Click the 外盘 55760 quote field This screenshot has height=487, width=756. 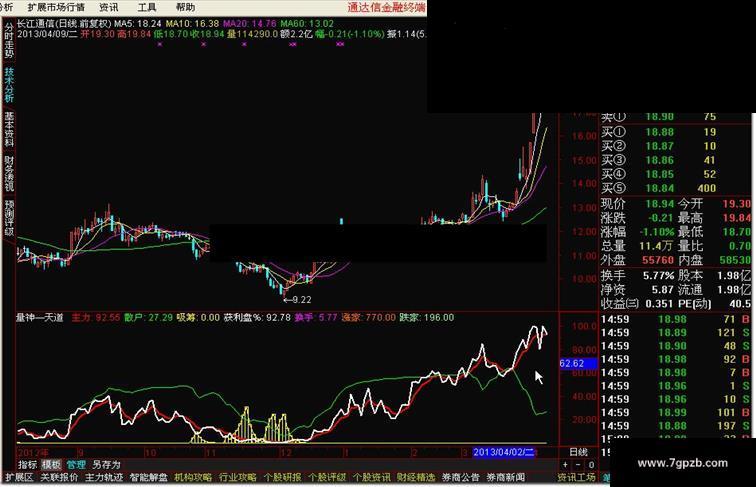point(637,260)
